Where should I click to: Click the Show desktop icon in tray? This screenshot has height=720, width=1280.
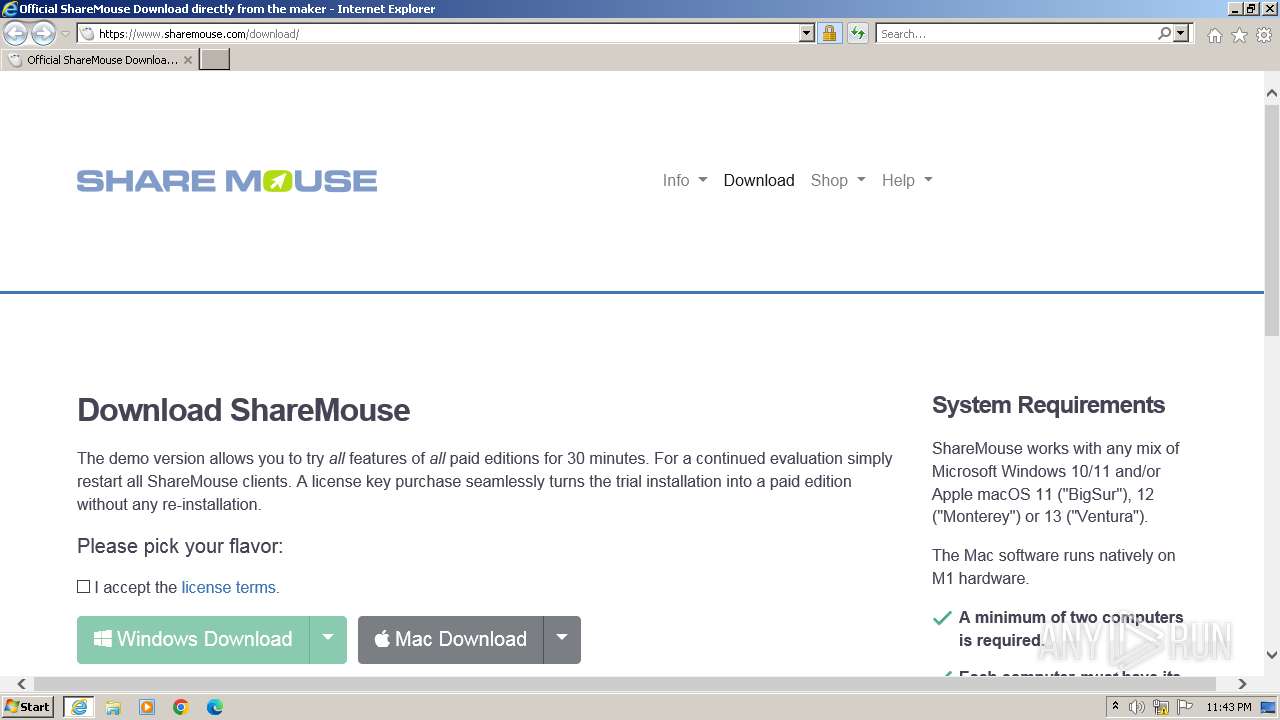click(x=1268, y=707)
